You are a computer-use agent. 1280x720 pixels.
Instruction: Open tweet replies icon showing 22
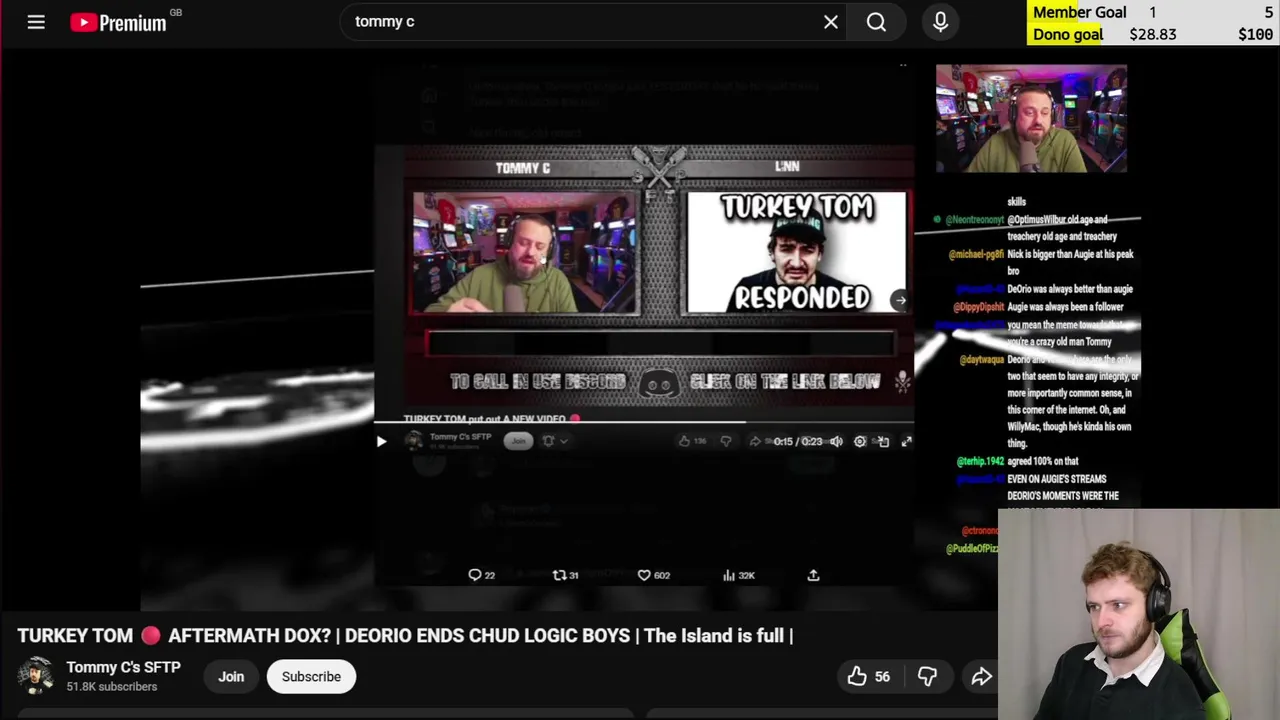[x=481, y=575]
